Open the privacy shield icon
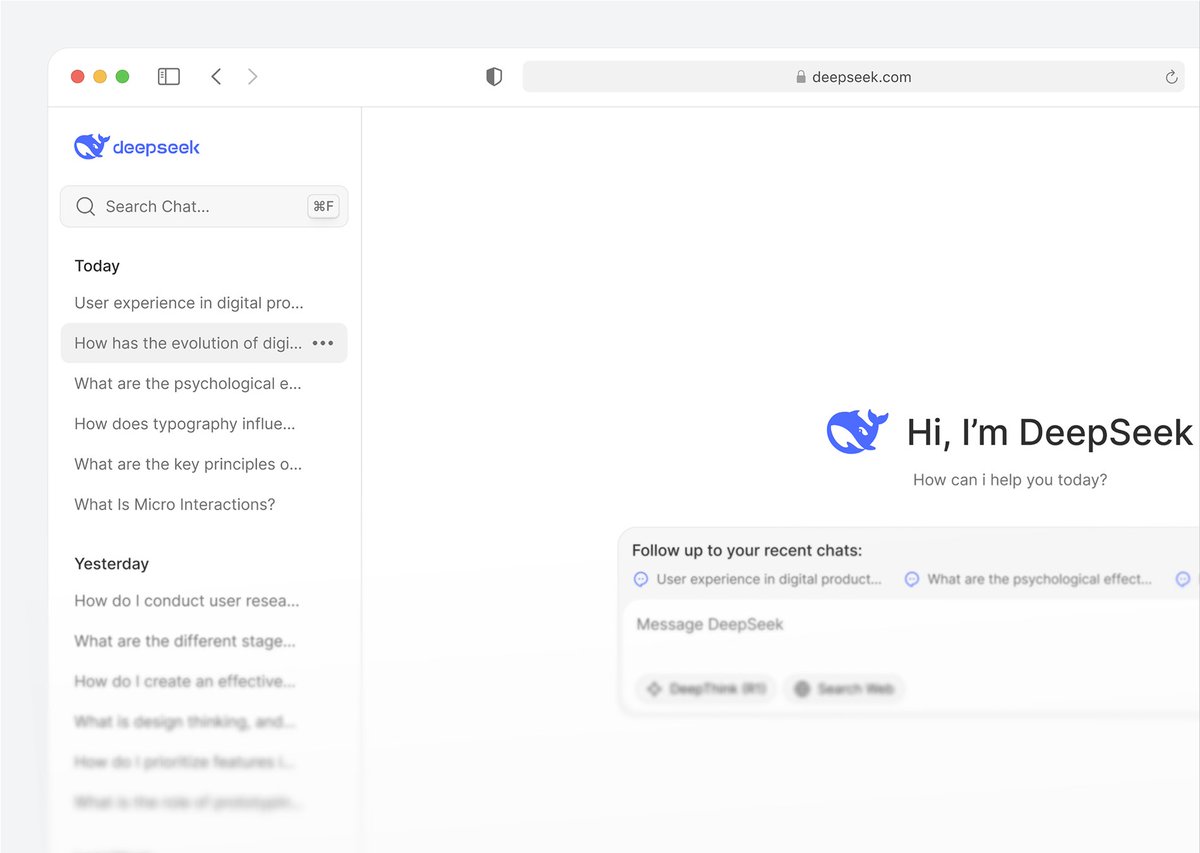Image resolution: width=1200 pixels, height=853 pixels. 494,77
